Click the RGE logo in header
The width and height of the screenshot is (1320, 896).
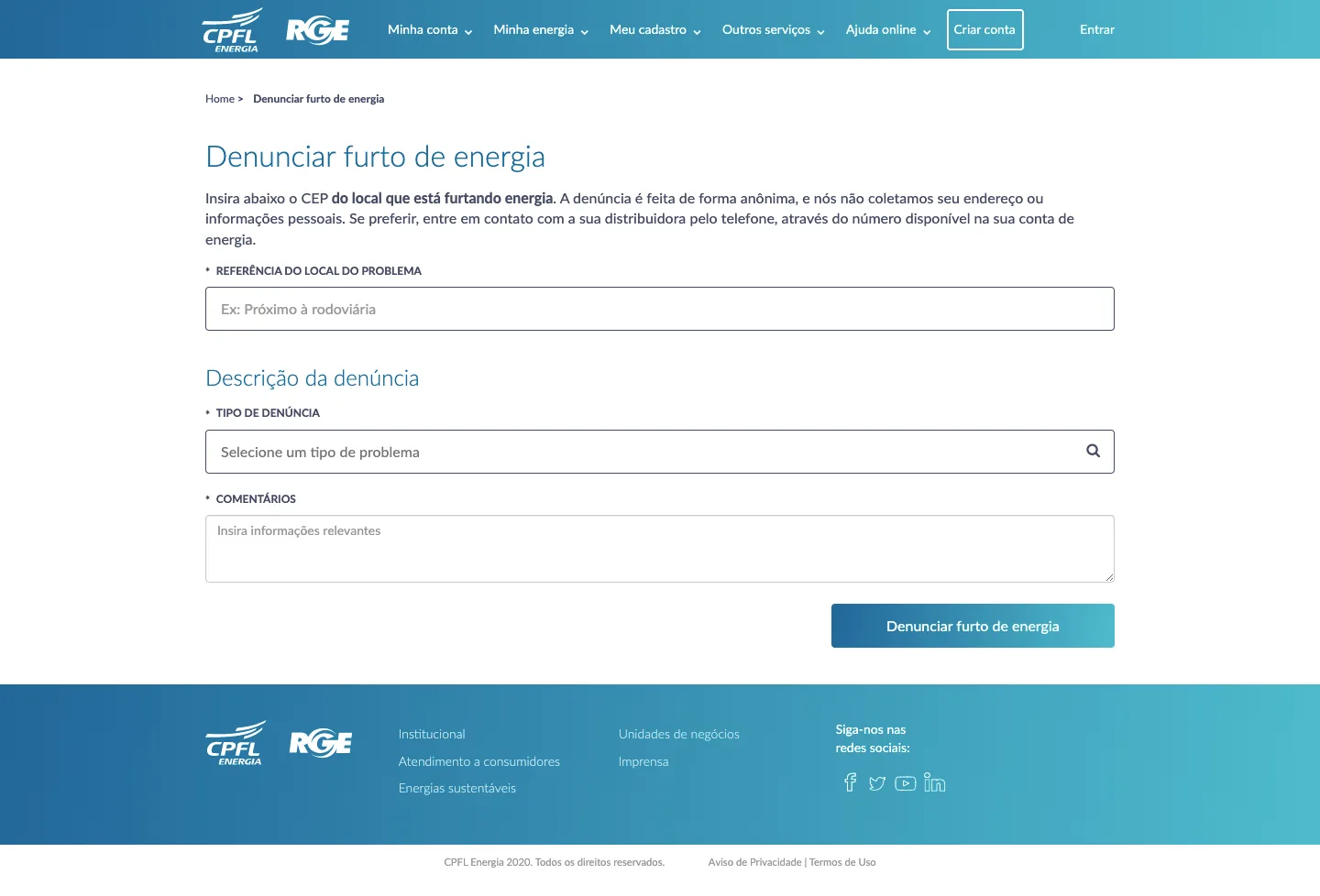pos(317,31)
